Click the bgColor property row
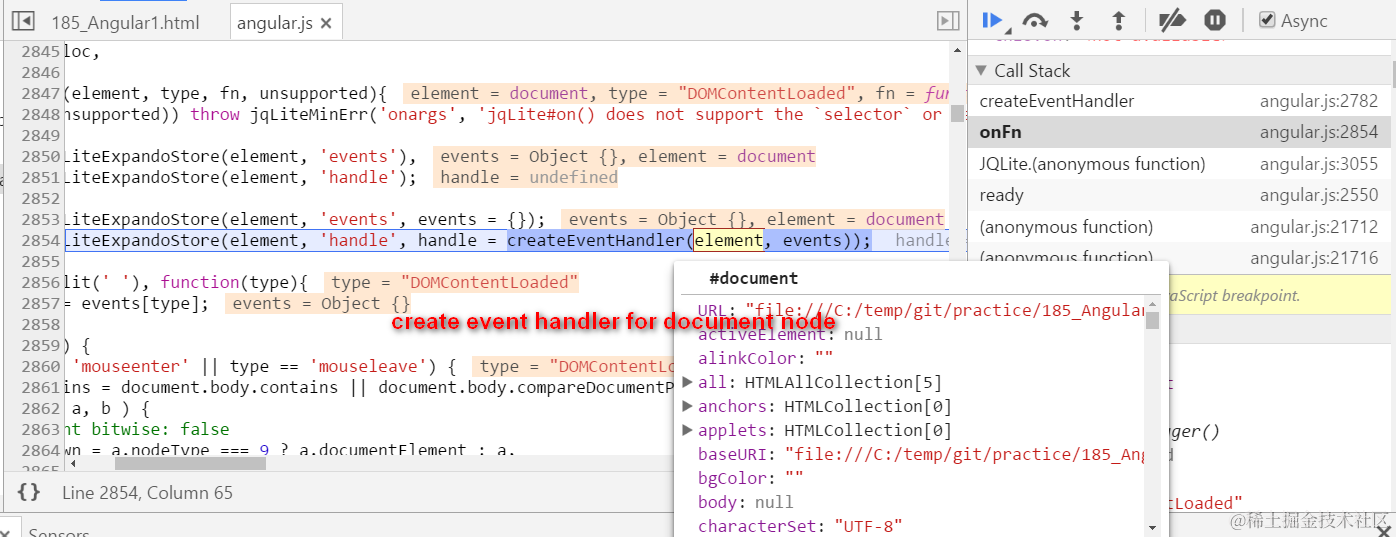Image resolution: width=1396 pixels, height=537 pixels. pyautogui.click(x=751, y=478)
